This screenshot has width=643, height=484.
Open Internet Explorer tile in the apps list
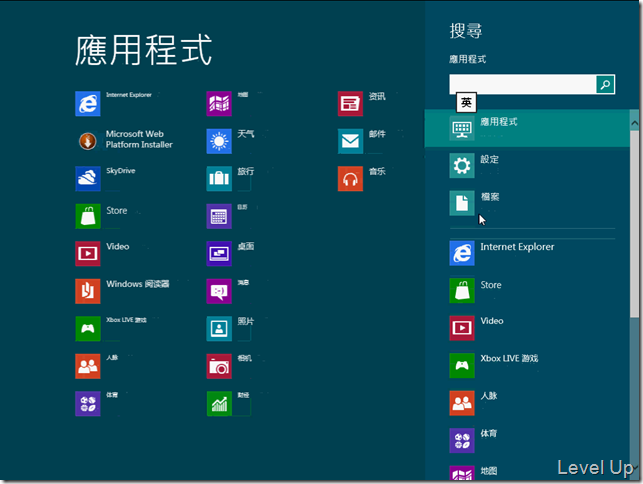(x=88, y=104)
